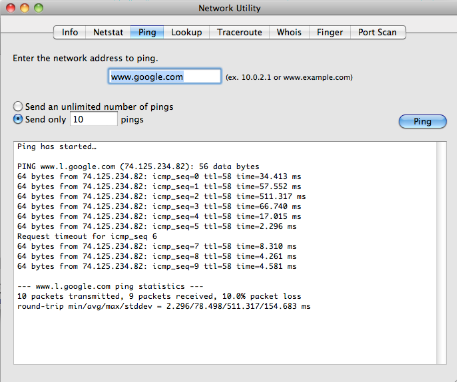Click the 'Ping has started…' line
The image size is (457, 382).
click(x=57, y=146)
